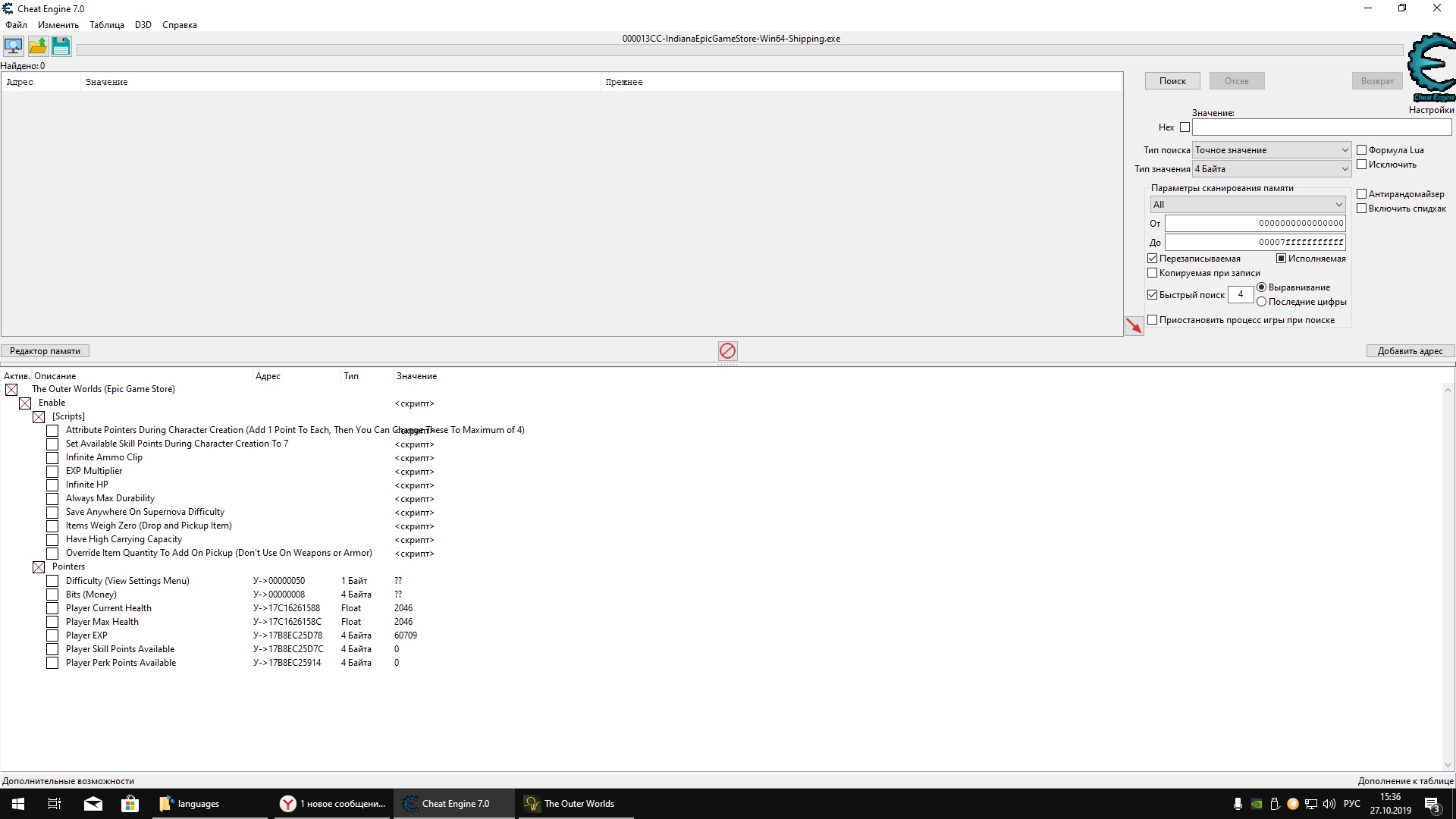
Task: Click the Добавить адрес button
Action: 1410,351
